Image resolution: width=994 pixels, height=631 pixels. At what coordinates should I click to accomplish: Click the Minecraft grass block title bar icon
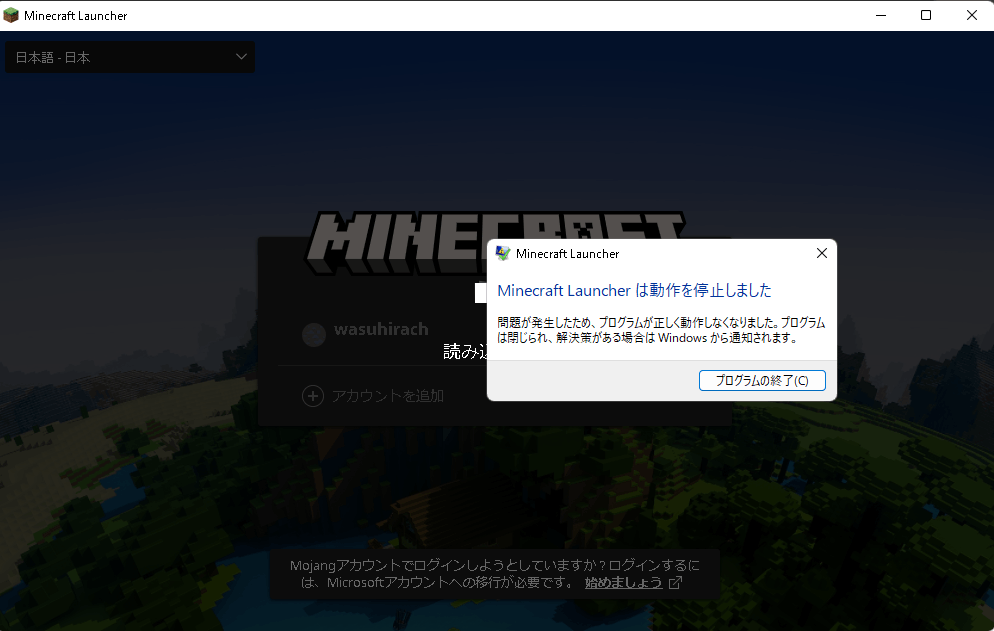coord(11,15)
